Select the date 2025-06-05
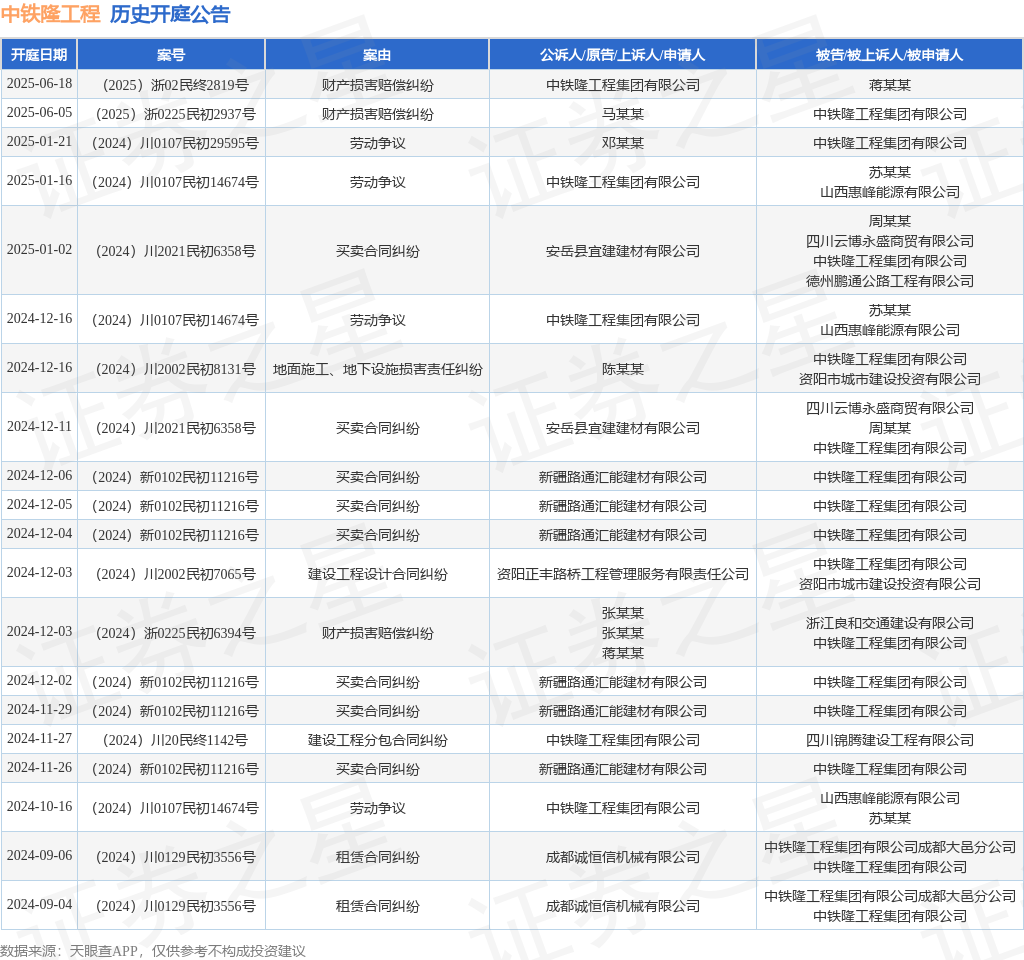Image resolution: width=1024 pixels, height=960 pixels. (39, 112)
